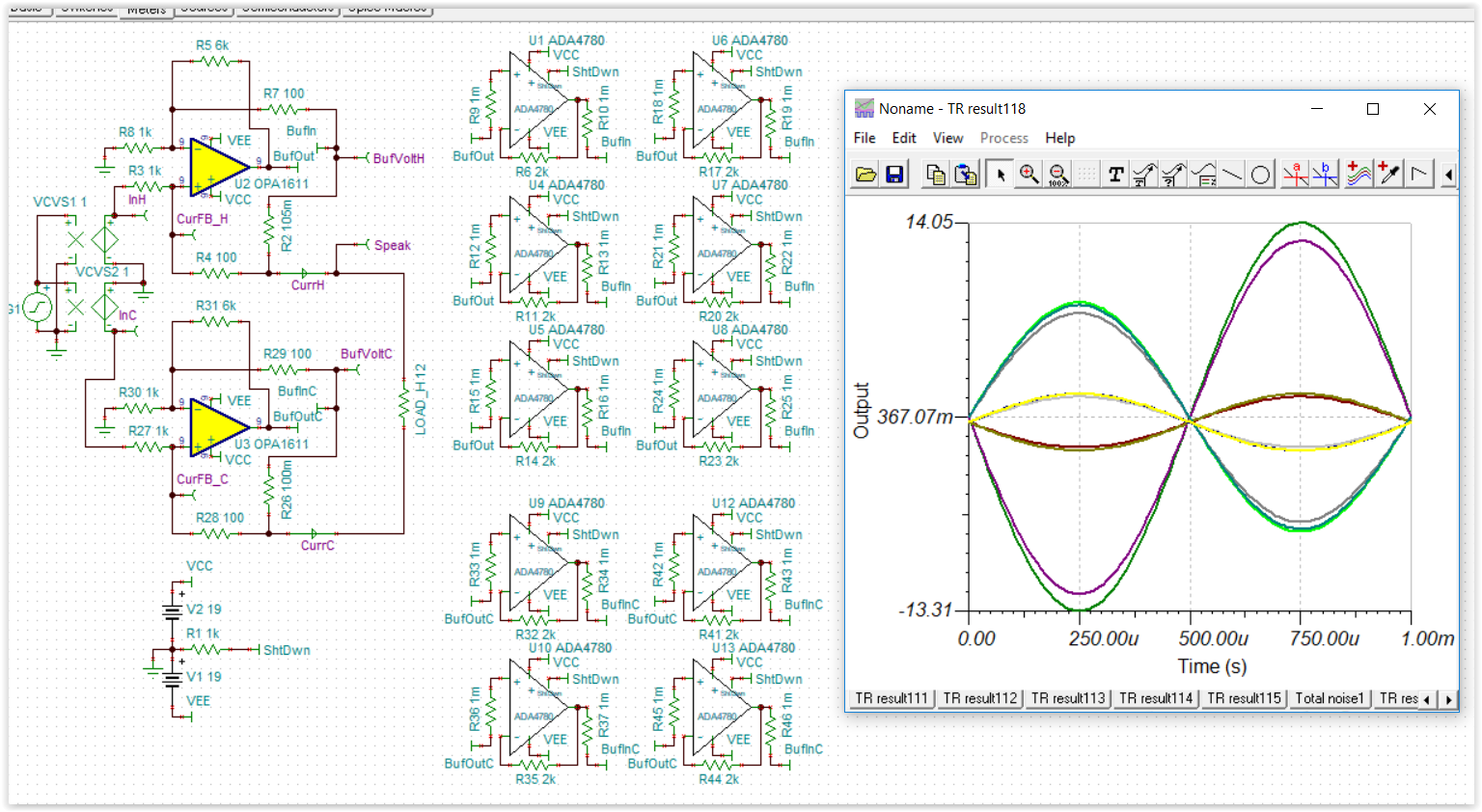Click the BufVoltH output pin label
The width and height of the screenshot is (1482, 812).
click(398, 158)
